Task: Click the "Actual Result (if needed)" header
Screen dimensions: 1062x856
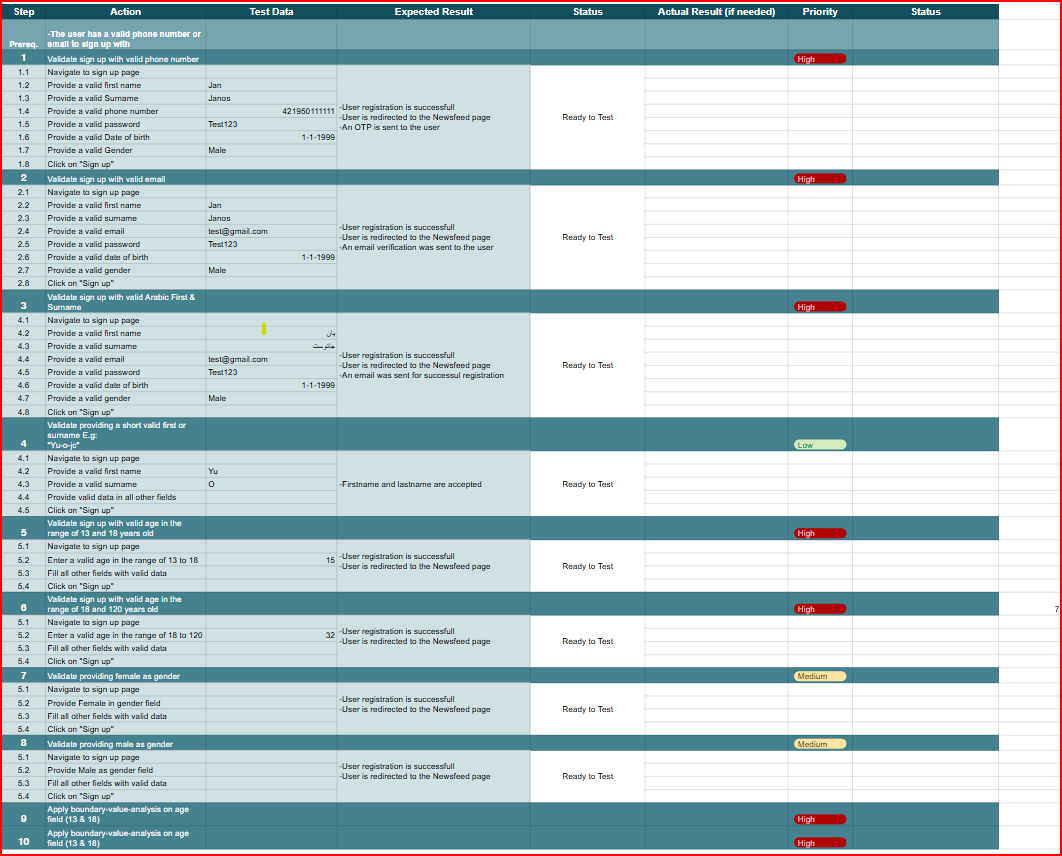Action: [x=716, y=12]
